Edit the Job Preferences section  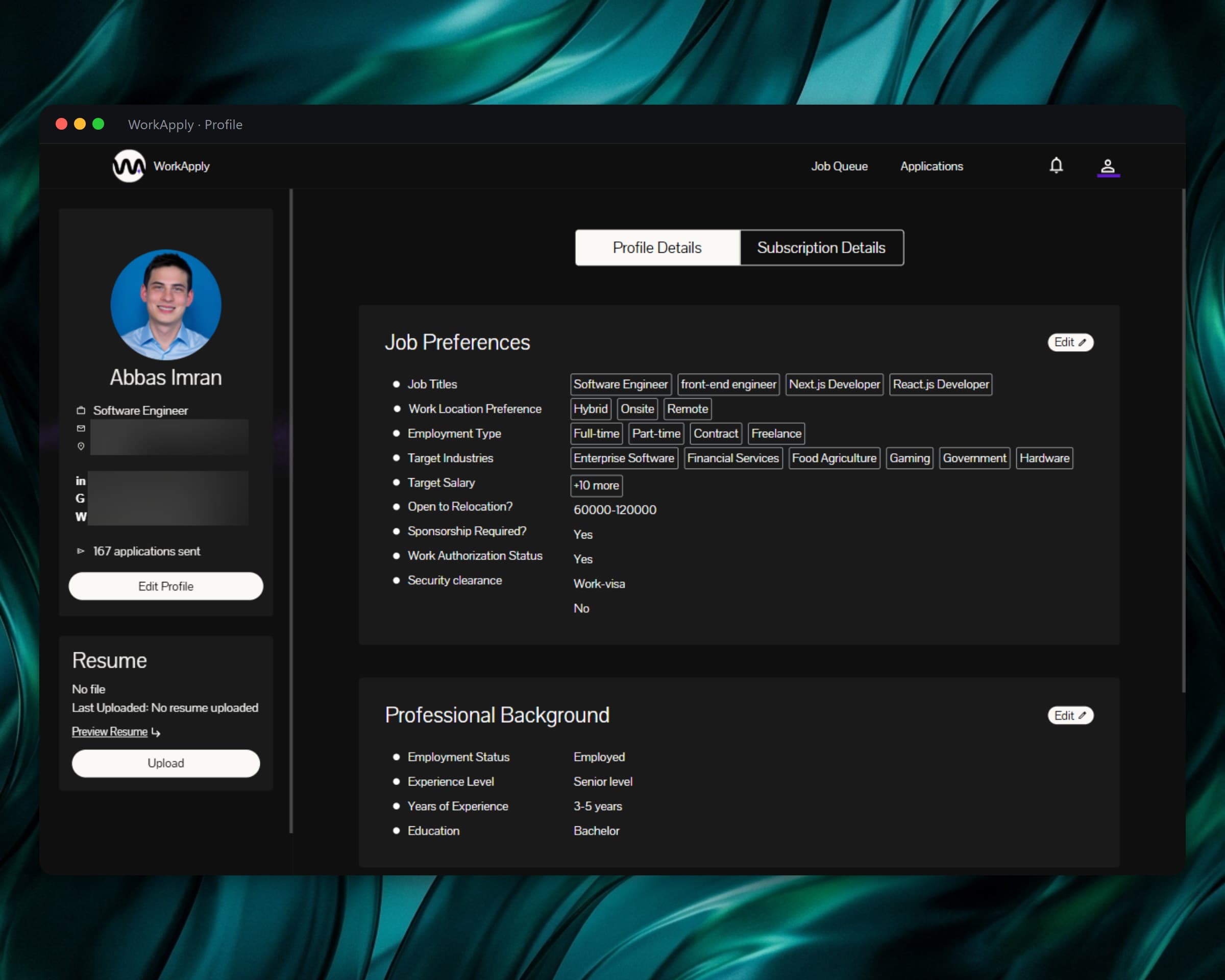coord(1070,342)
